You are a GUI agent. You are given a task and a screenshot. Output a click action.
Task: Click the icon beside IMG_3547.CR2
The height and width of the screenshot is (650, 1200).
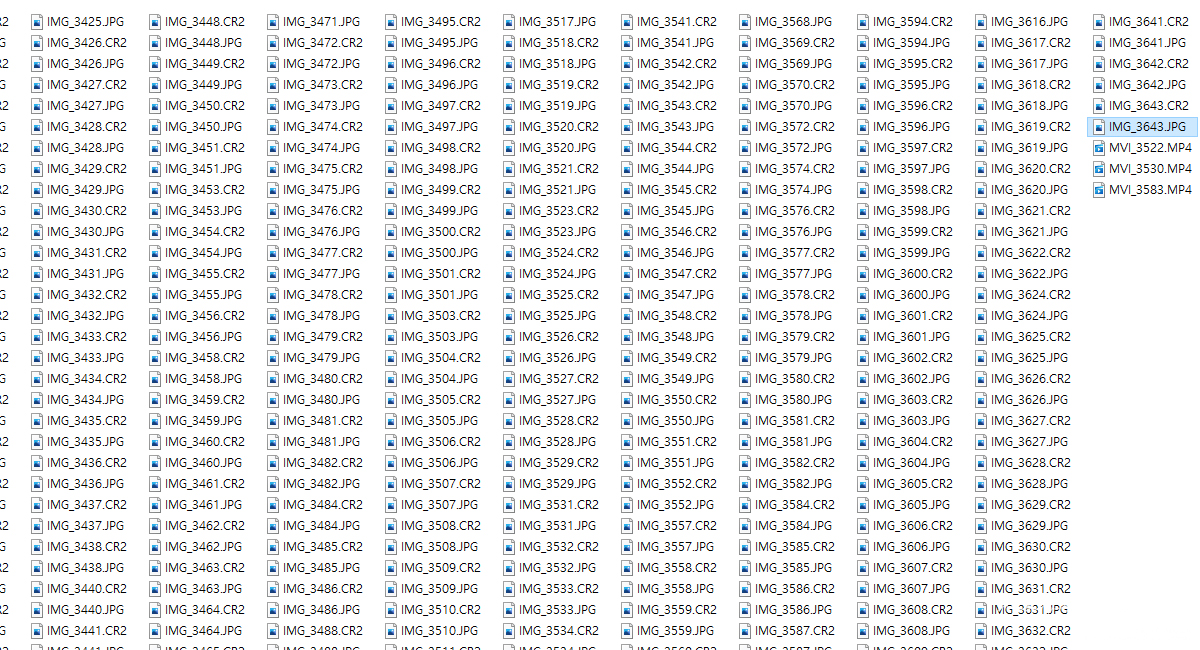pyautogui.click(x=627, y=273)
